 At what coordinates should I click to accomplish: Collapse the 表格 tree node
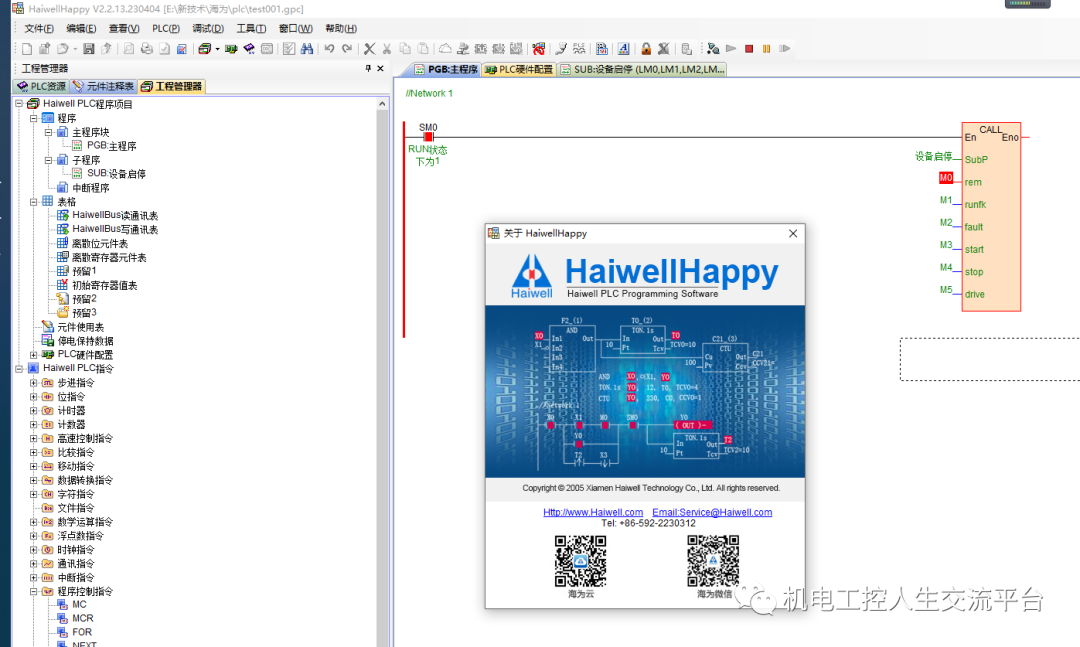34,202
